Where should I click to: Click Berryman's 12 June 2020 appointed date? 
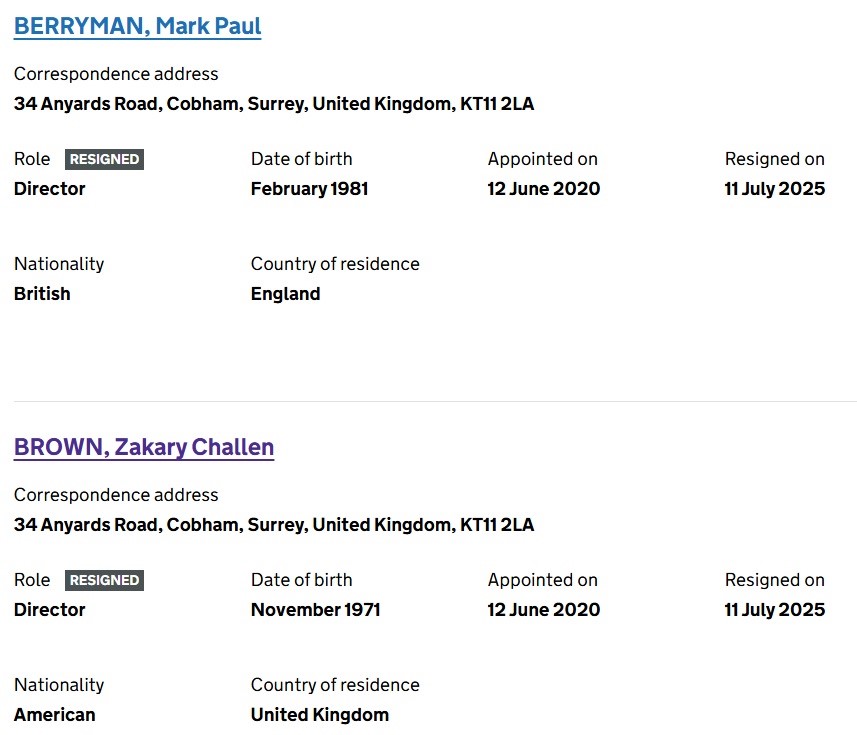543,189
